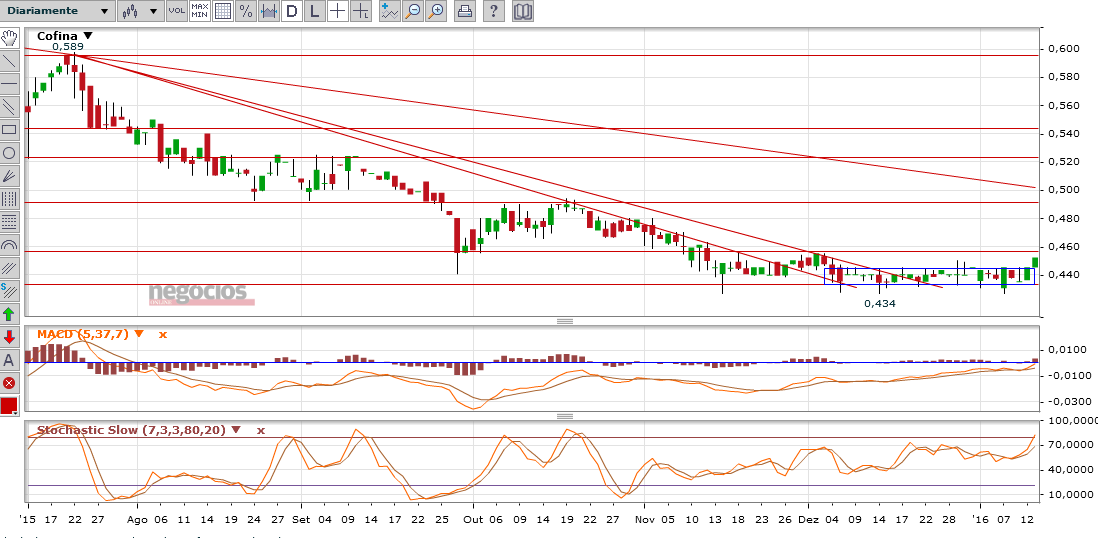
Task: Toggle the VOL volume display
Action: pos(175,11)
